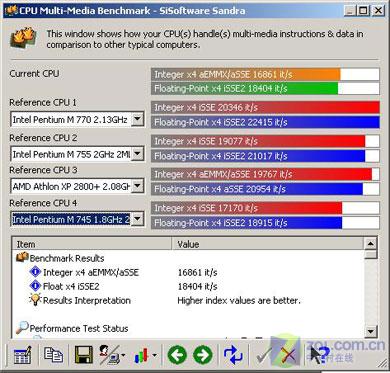This screenshot has width=390, height=373.
Task: Click the Item column header
Action: click(x=92, y=244)
